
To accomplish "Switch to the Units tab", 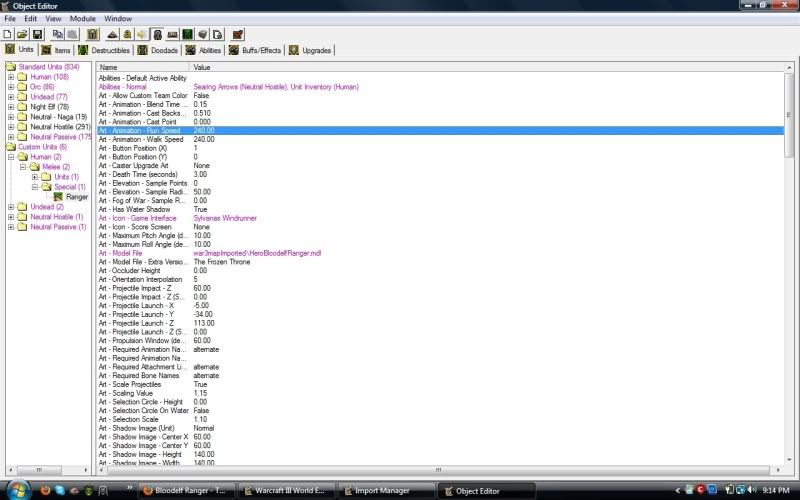I will point(20,49).
